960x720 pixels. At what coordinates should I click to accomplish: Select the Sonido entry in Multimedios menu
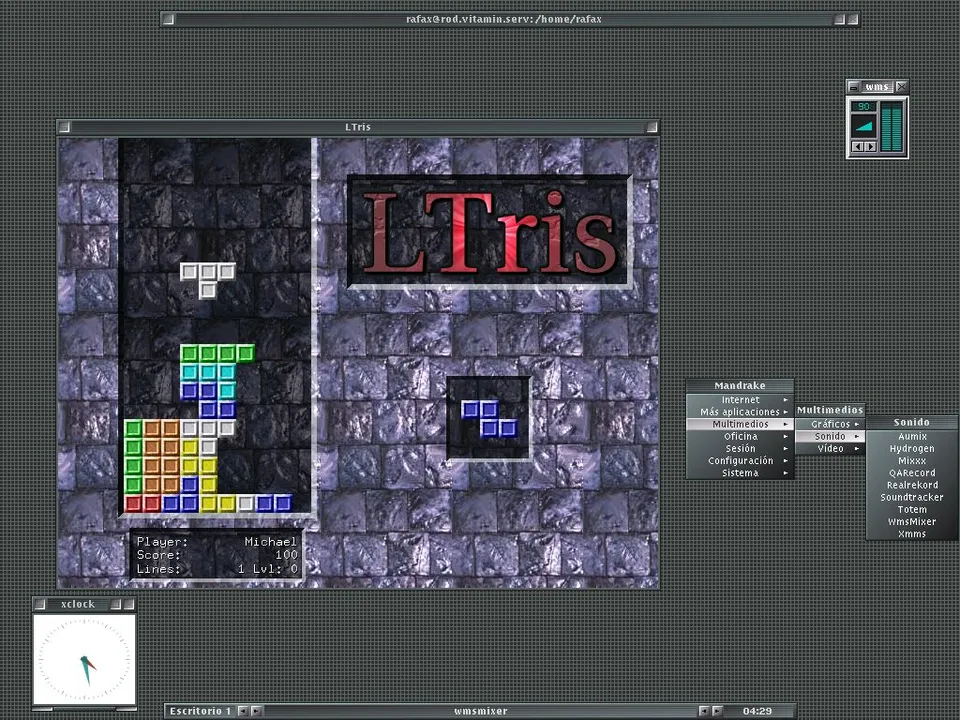click(x=830, y=437)
